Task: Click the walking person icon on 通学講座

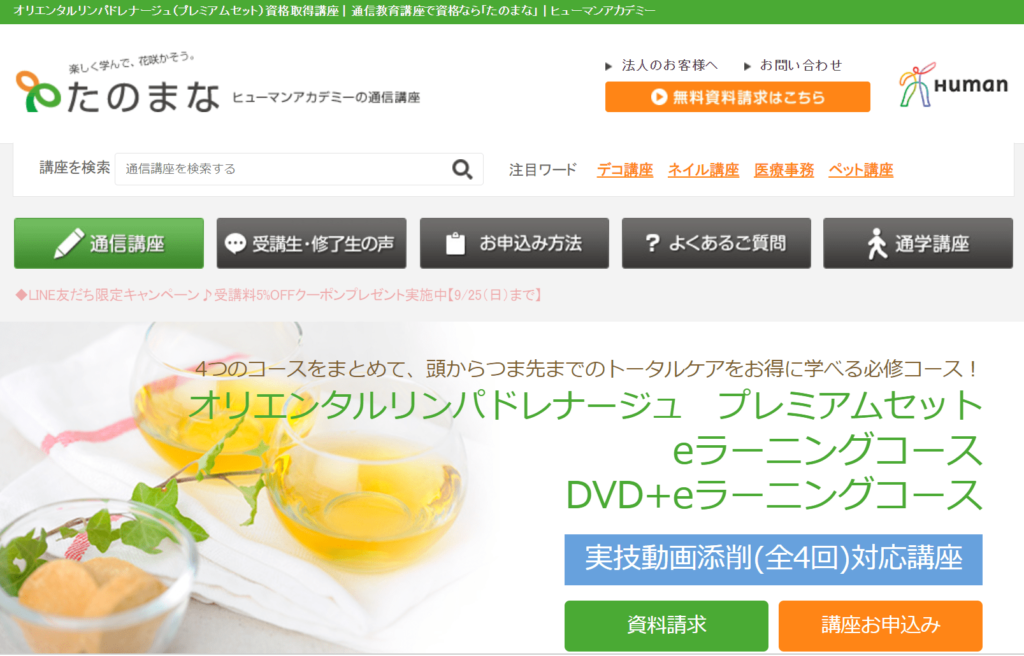Action: coord(877,244)
